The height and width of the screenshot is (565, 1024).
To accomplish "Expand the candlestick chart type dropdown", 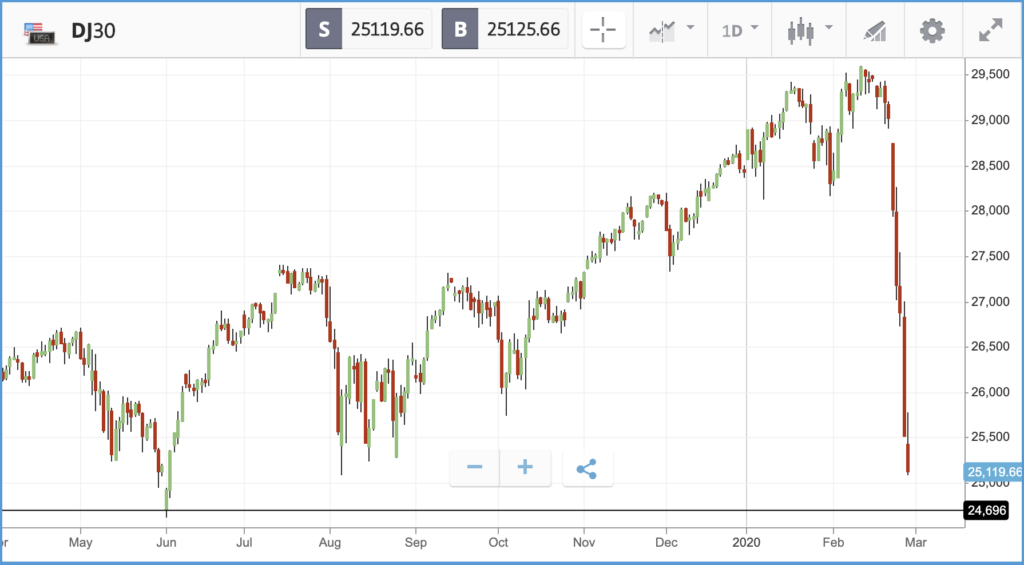I will click(810, 30).
